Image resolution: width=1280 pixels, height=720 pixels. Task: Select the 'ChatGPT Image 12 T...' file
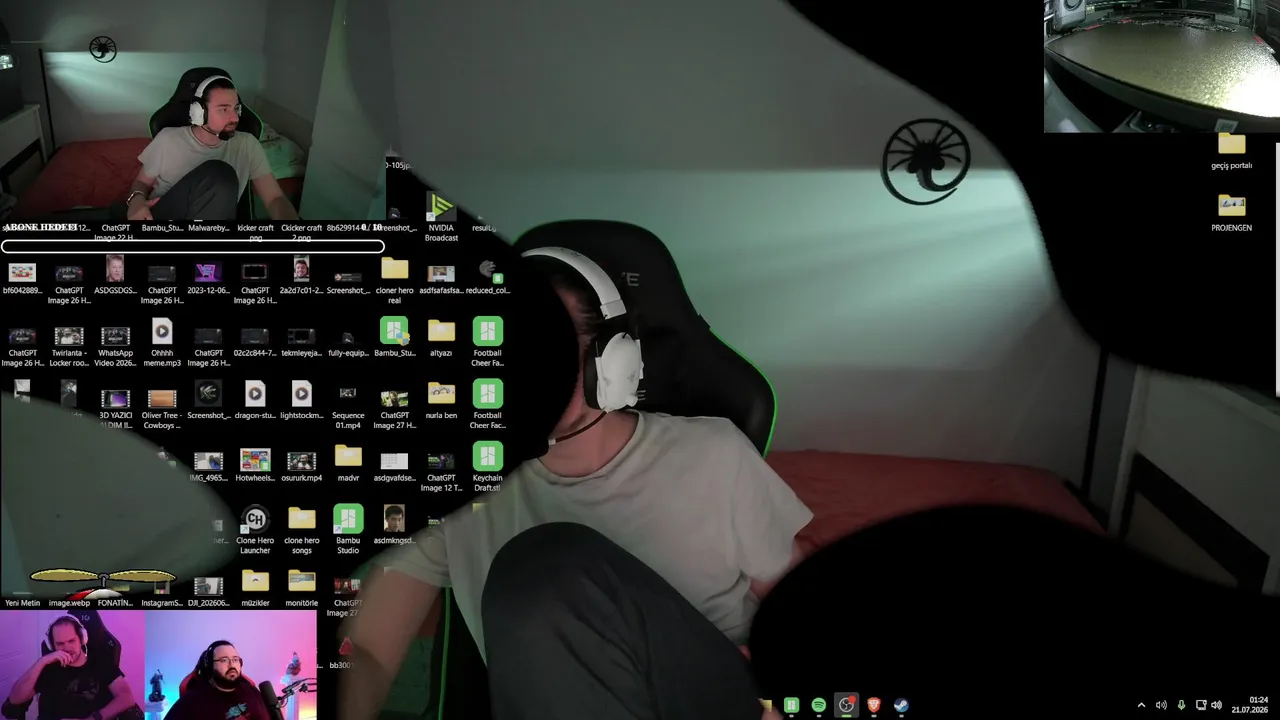tap(441, 471)
